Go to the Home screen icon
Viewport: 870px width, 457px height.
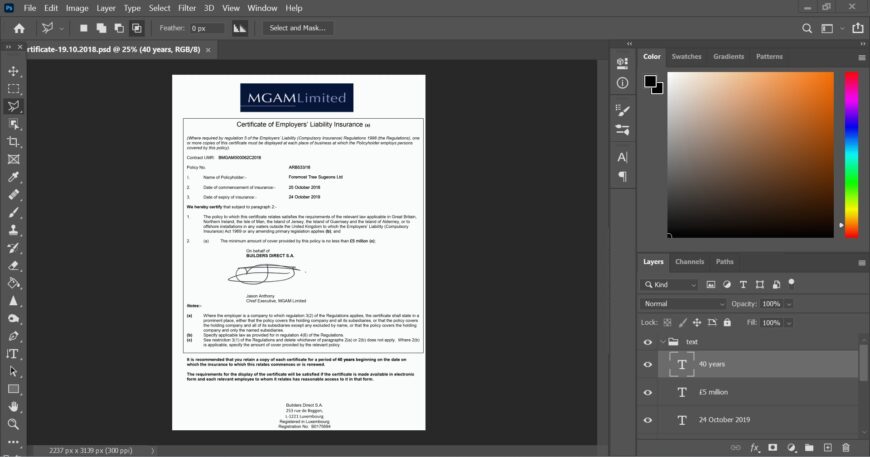click(19, 28)
